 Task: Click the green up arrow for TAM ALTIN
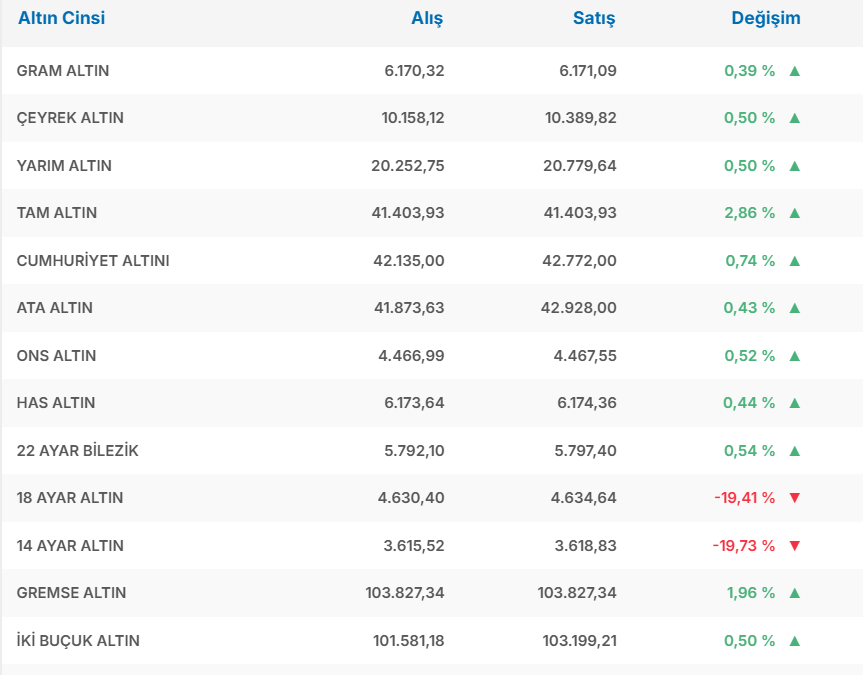(x=795, y=213)
